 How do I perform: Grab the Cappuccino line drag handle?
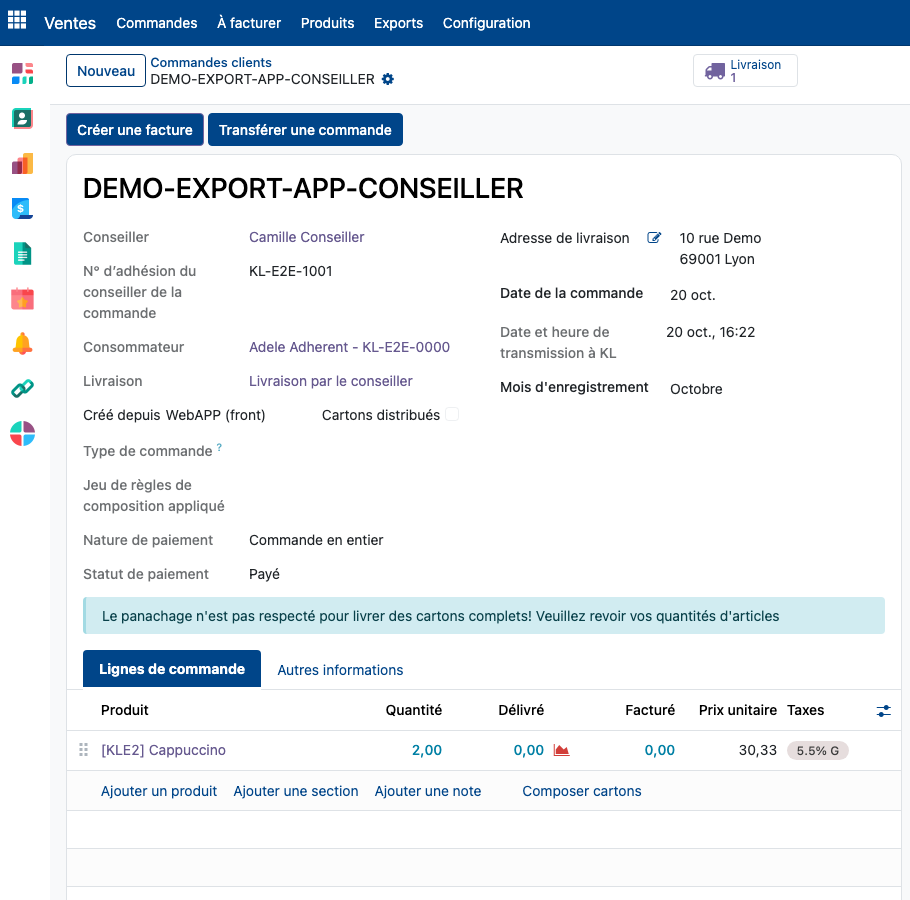pyautogui.click(x=84, y=750)
